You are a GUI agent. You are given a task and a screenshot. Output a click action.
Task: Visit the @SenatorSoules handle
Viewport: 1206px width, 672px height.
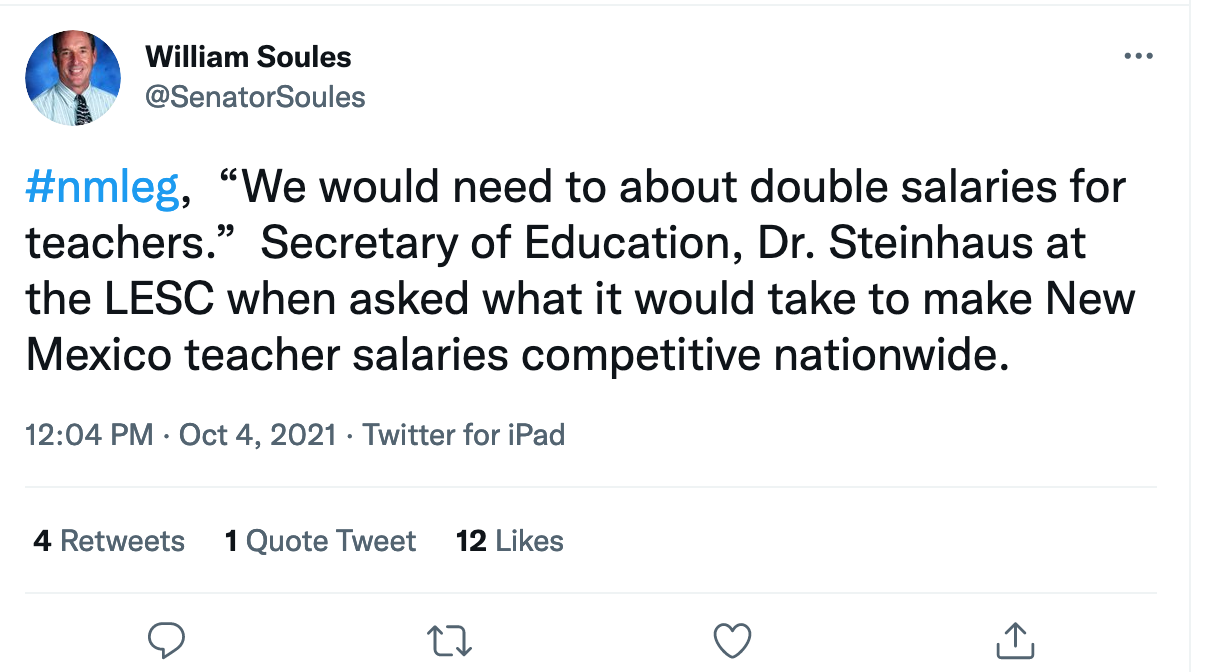pos(255,97)
